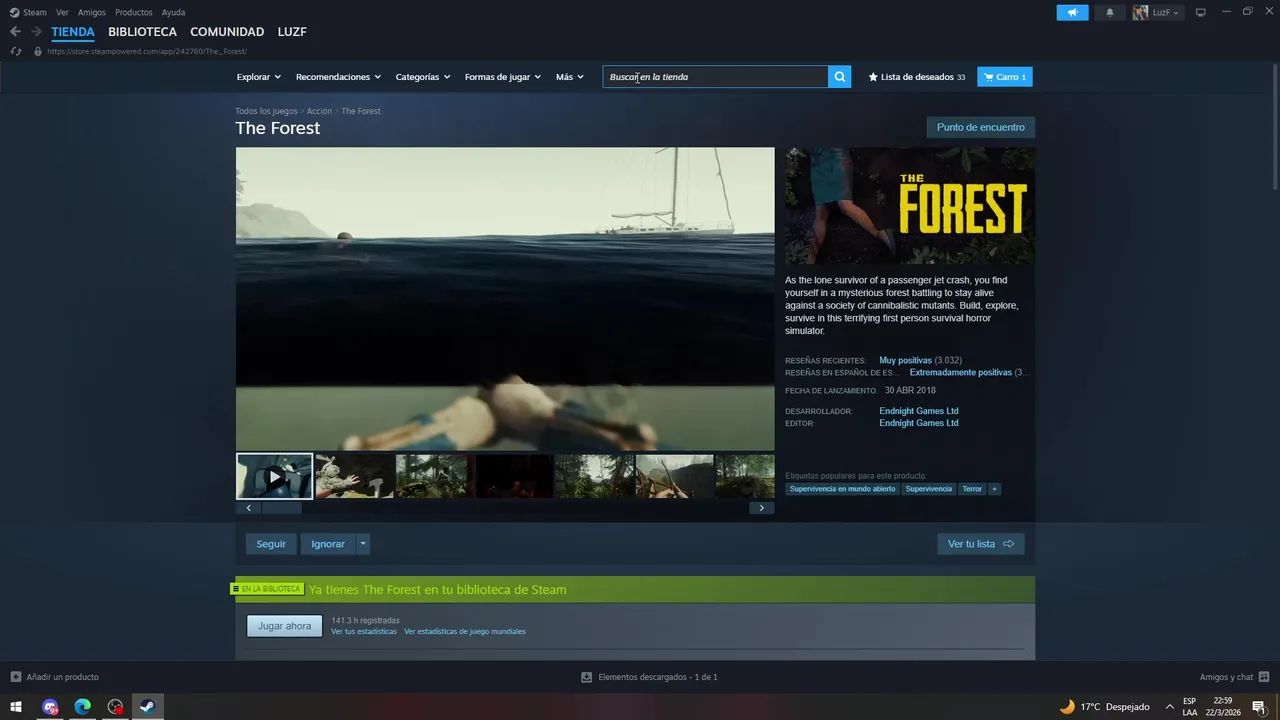The height and width of the screenshot is (720, 1280).
Task: Open the Steam menu
Action: (28, 12)
